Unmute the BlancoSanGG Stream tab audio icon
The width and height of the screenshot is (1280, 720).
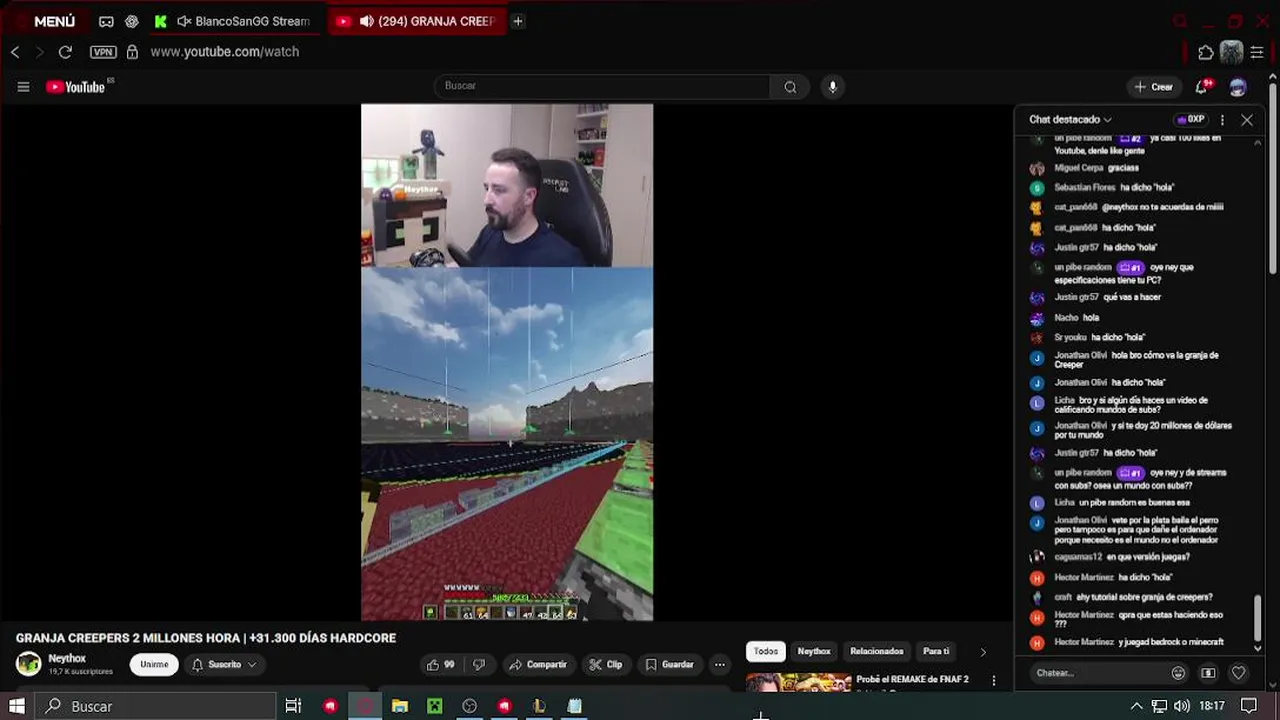pos(183,21)
